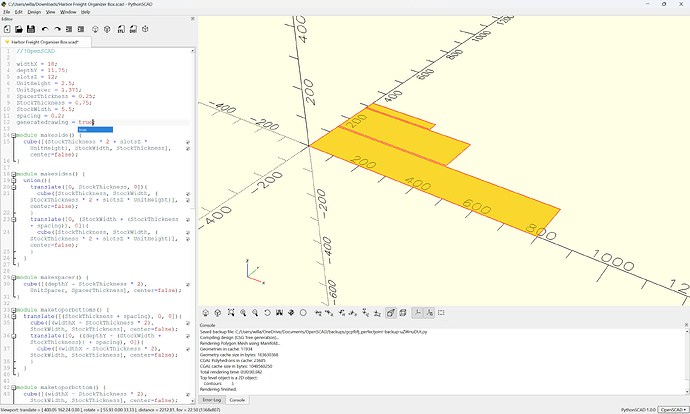The height and width of the screenshot is (414, 690).
Task: Click the Undo arrow icon
Action: [45, 29]
